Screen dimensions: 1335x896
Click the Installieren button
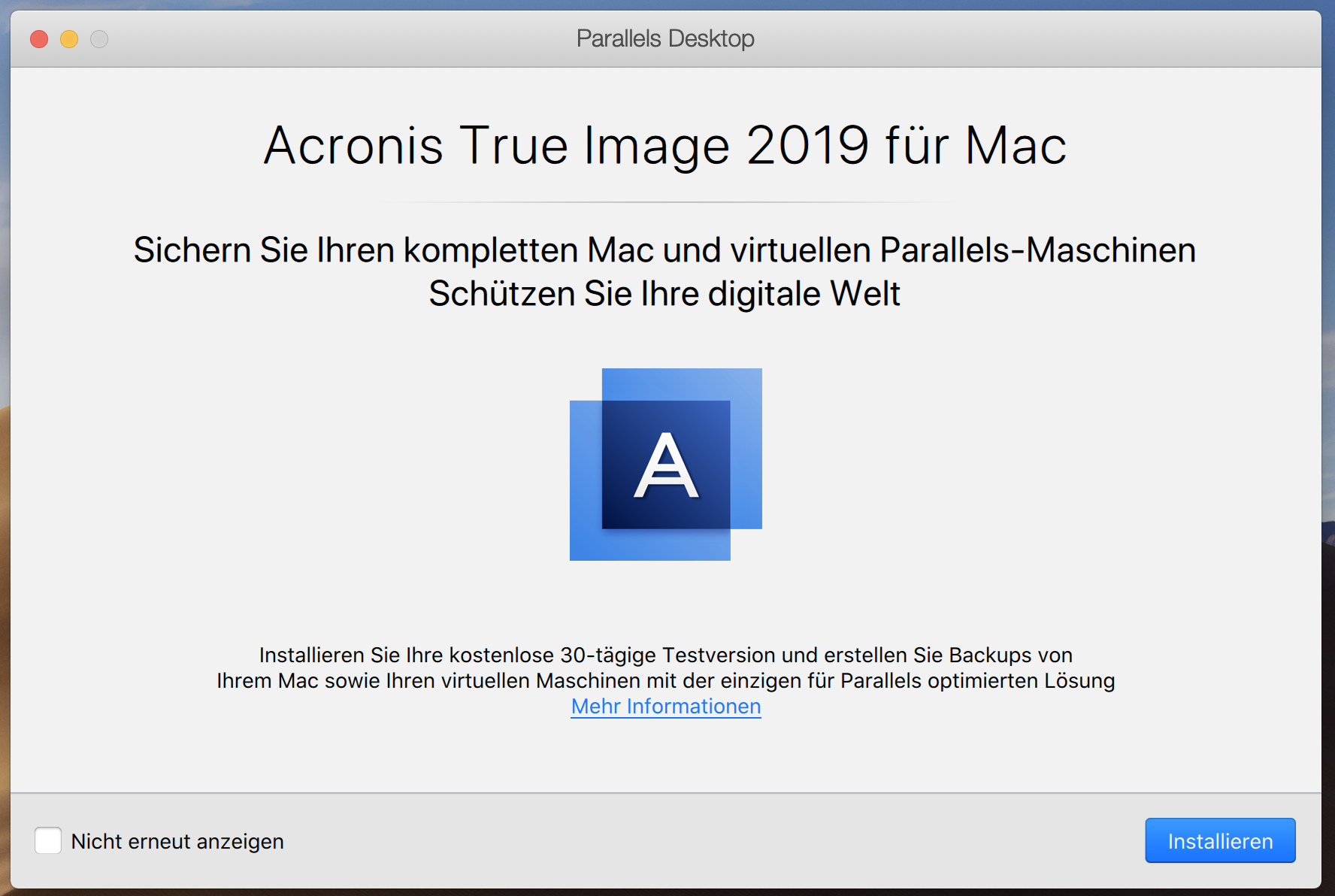point(1220,840)
